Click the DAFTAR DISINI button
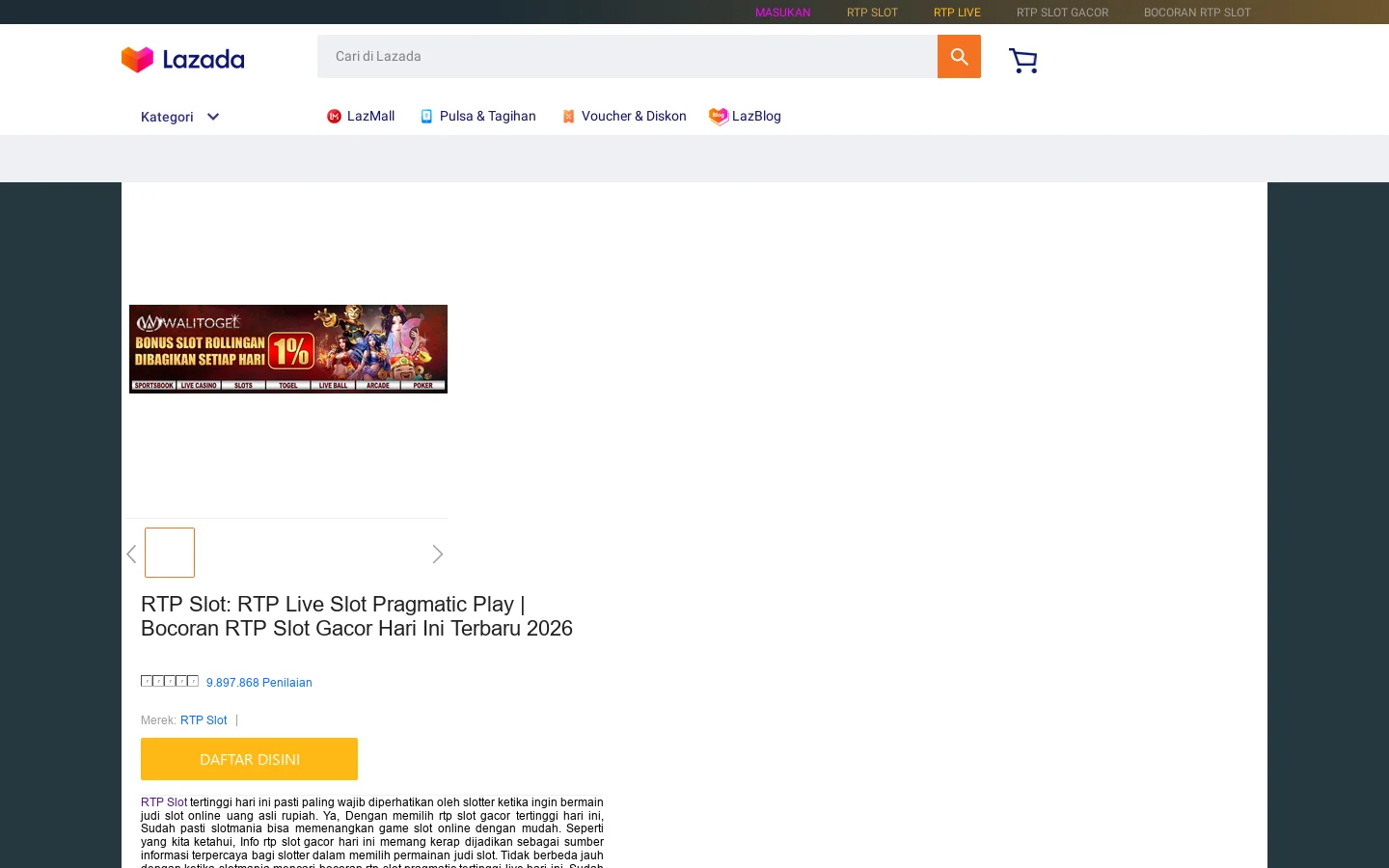Viewport: 1389px width, 868px height. pos(249,759)
